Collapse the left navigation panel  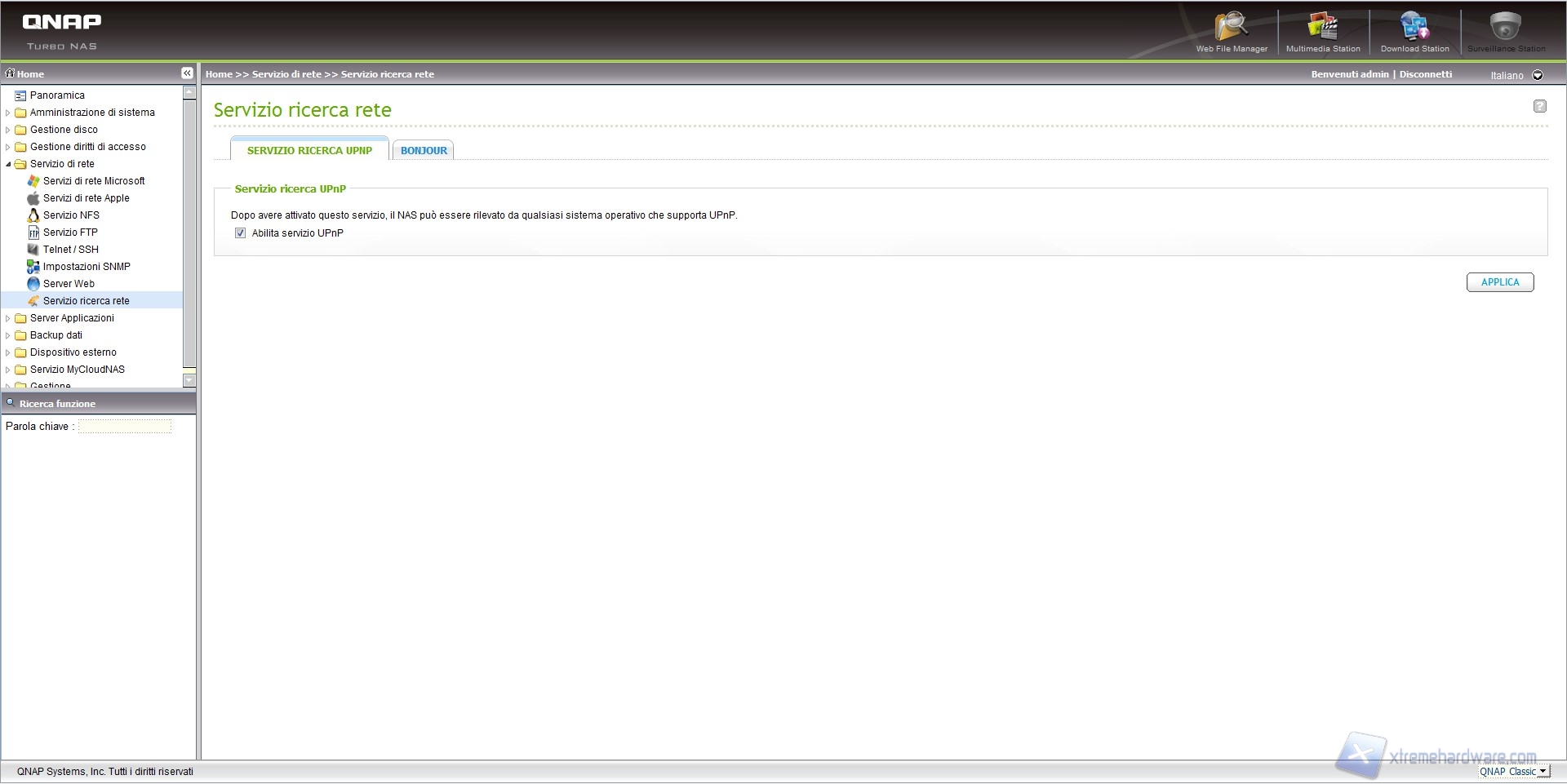tap(187, 73)
